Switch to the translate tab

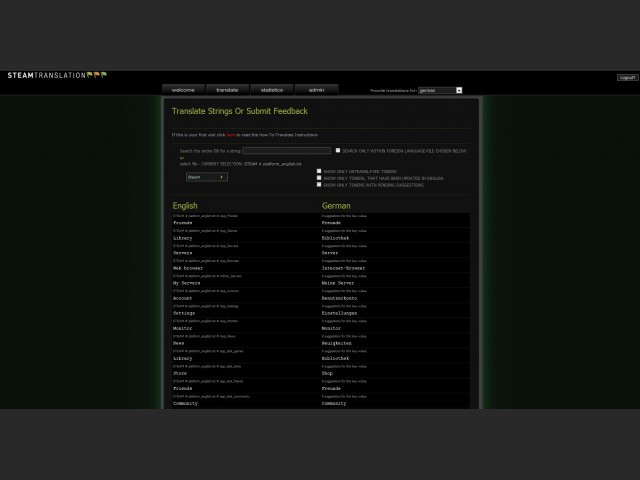pyautogui.click(x=227, y=90)
